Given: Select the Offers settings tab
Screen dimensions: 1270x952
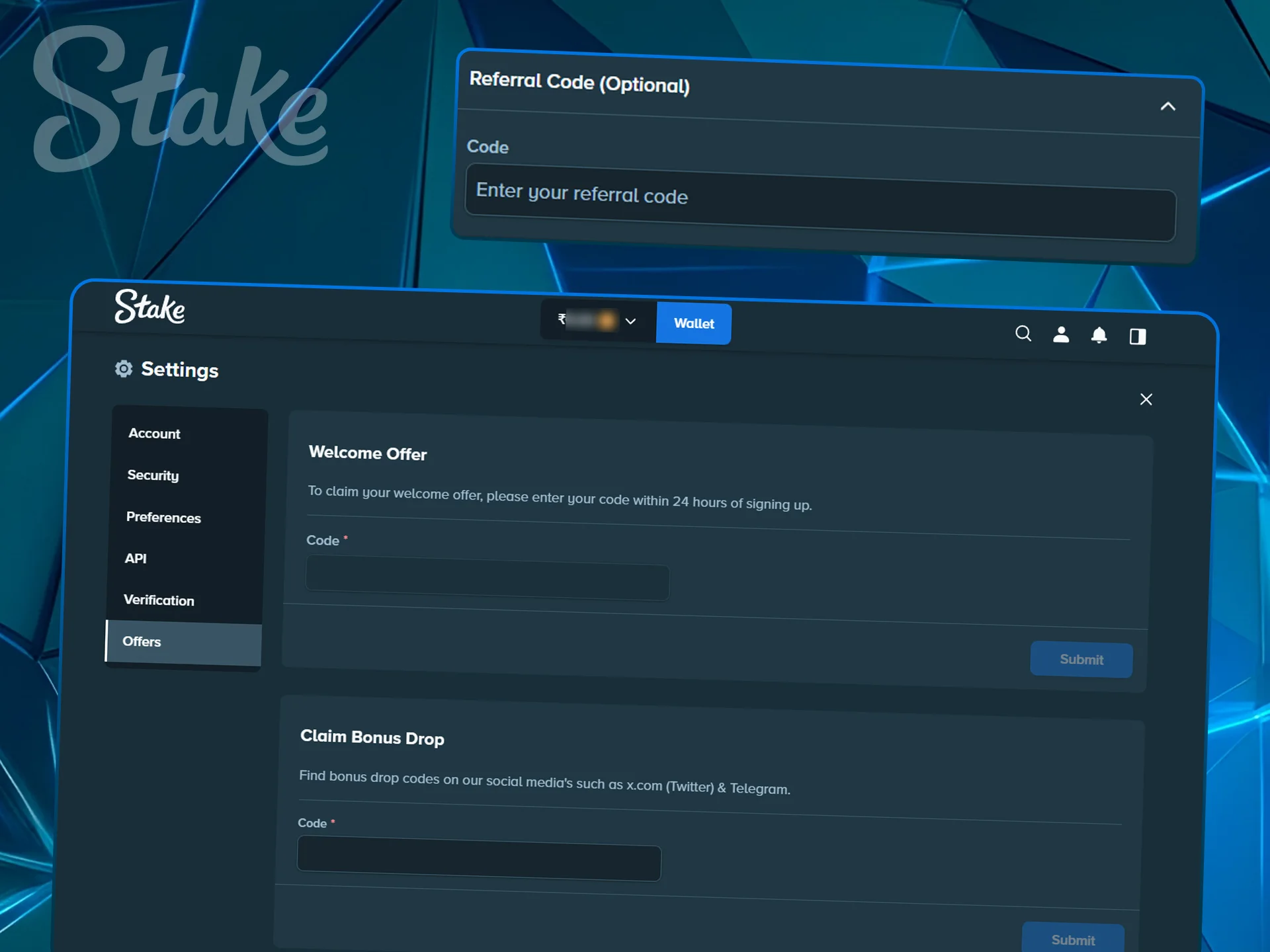Looking at the screenshot, I should tap(183, 643).
